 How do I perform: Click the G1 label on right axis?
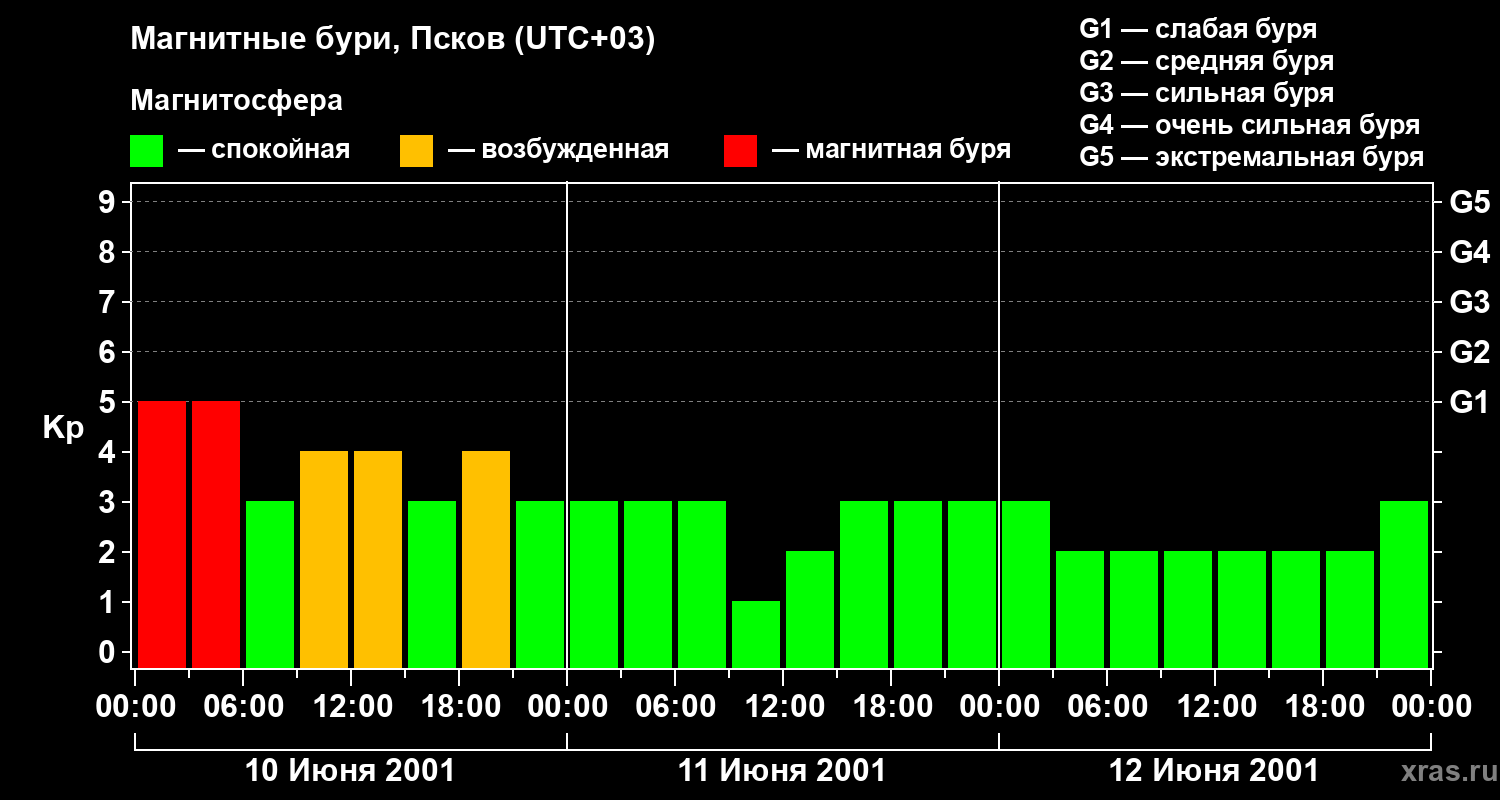[1470, 402]
